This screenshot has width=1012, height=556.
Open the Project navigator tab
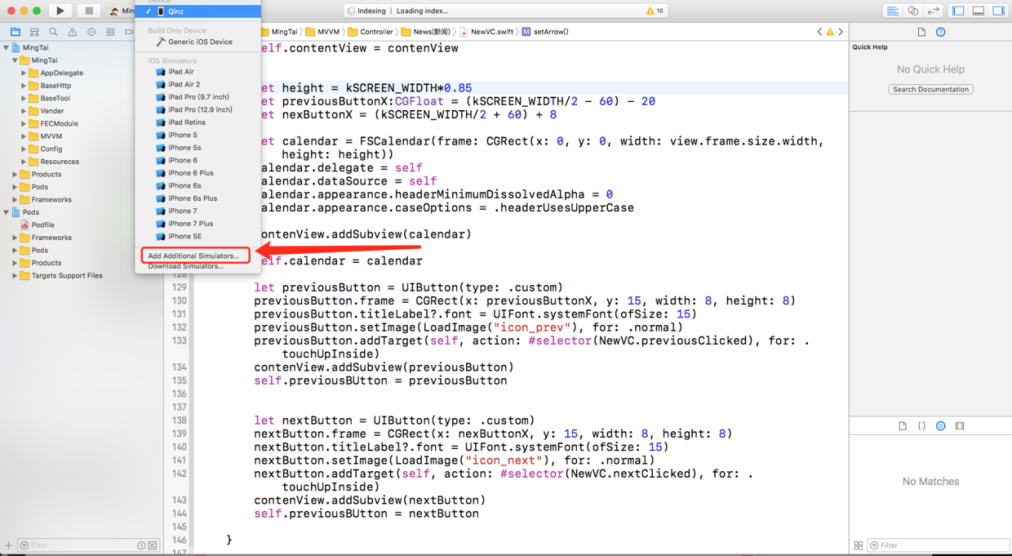pos(15,32)
